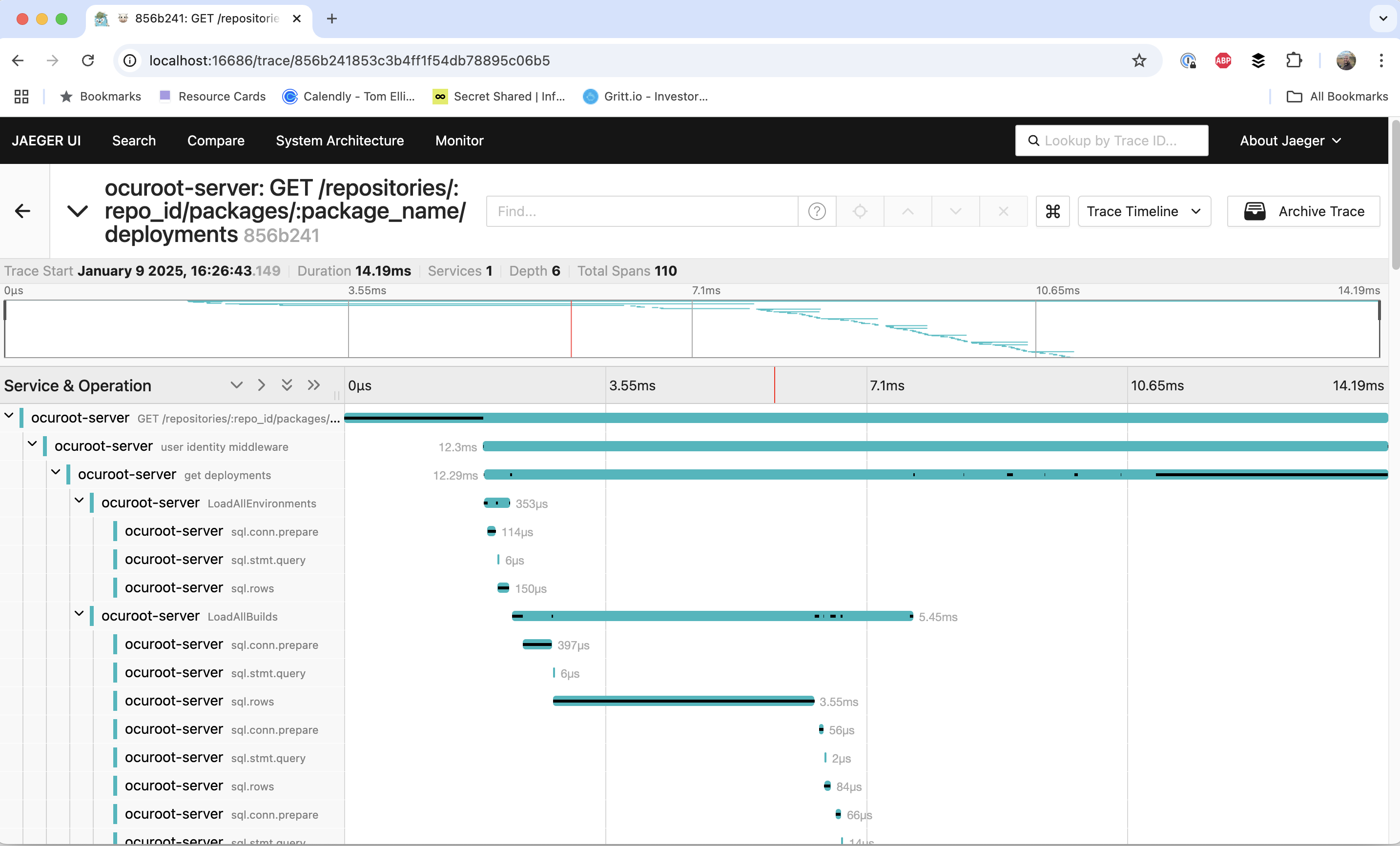The height and width of the screenshot is (846, 1400).
Task: Click the red marker on the timeline minimap
Action: 571,329
